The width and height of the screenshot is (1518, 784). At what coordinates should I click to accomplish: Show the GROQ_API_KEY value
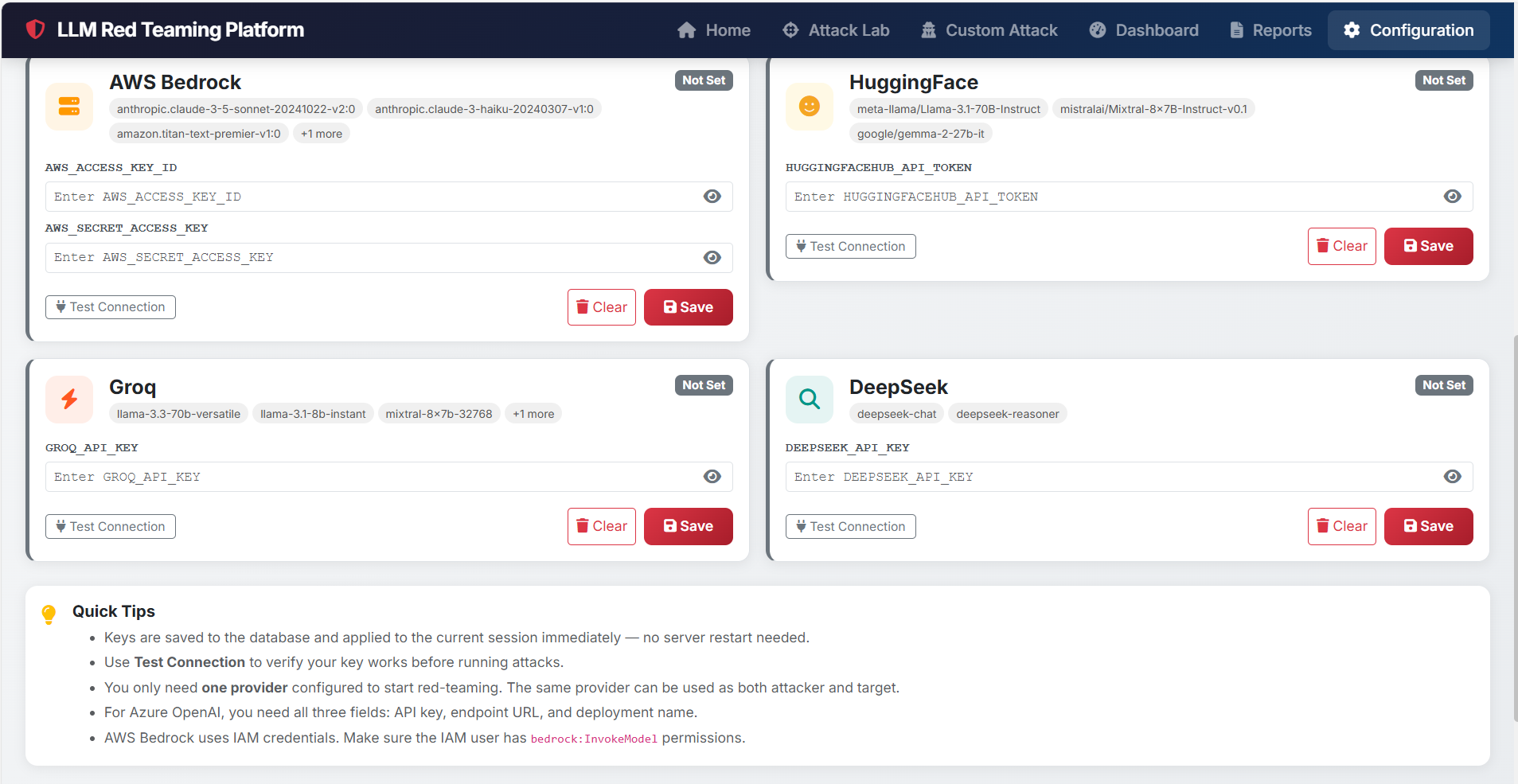tap(712, 477)
